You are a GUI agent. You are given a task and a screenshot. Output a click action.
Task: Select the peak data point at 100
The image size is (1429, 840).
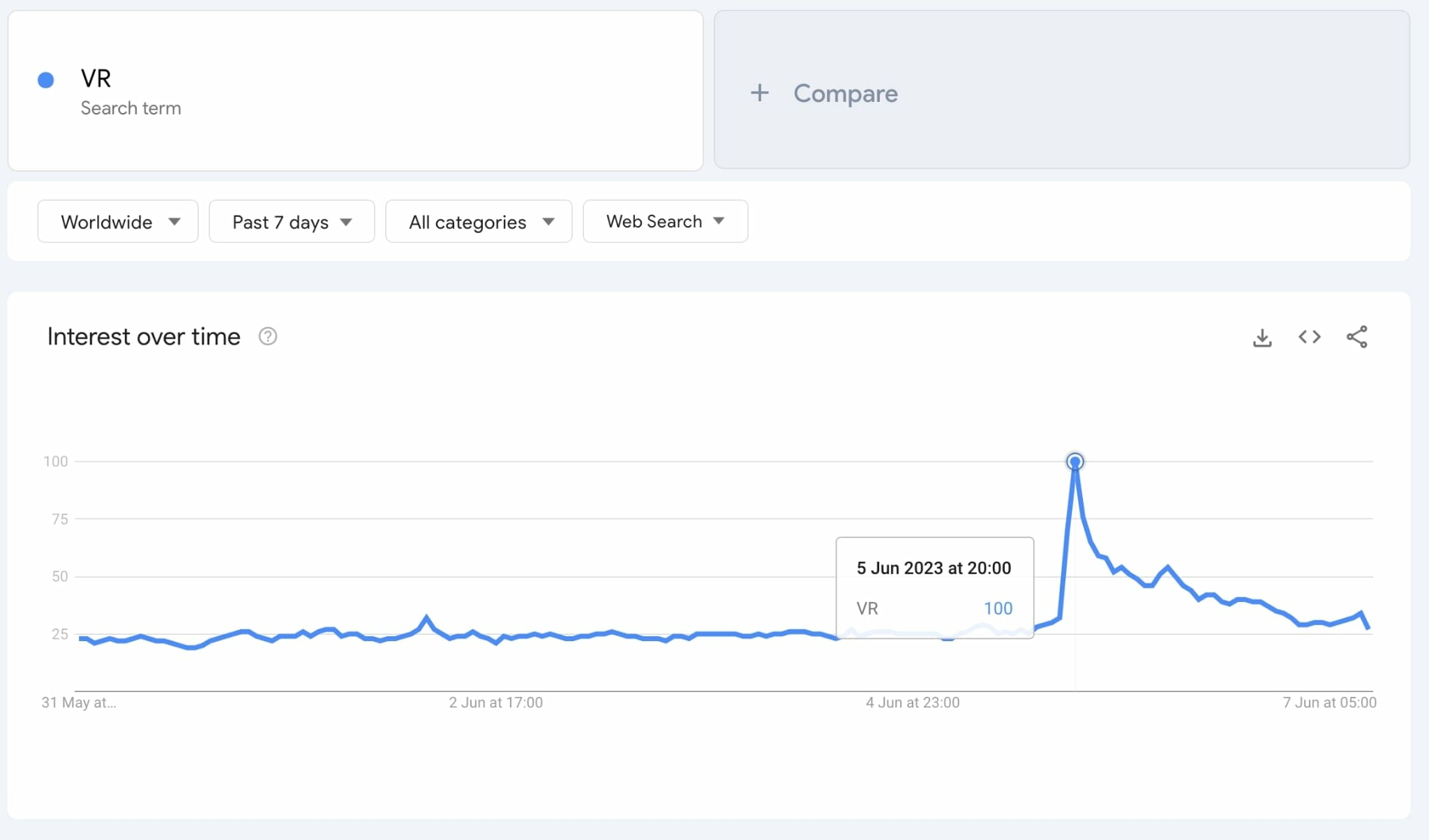coord(1075,462)
